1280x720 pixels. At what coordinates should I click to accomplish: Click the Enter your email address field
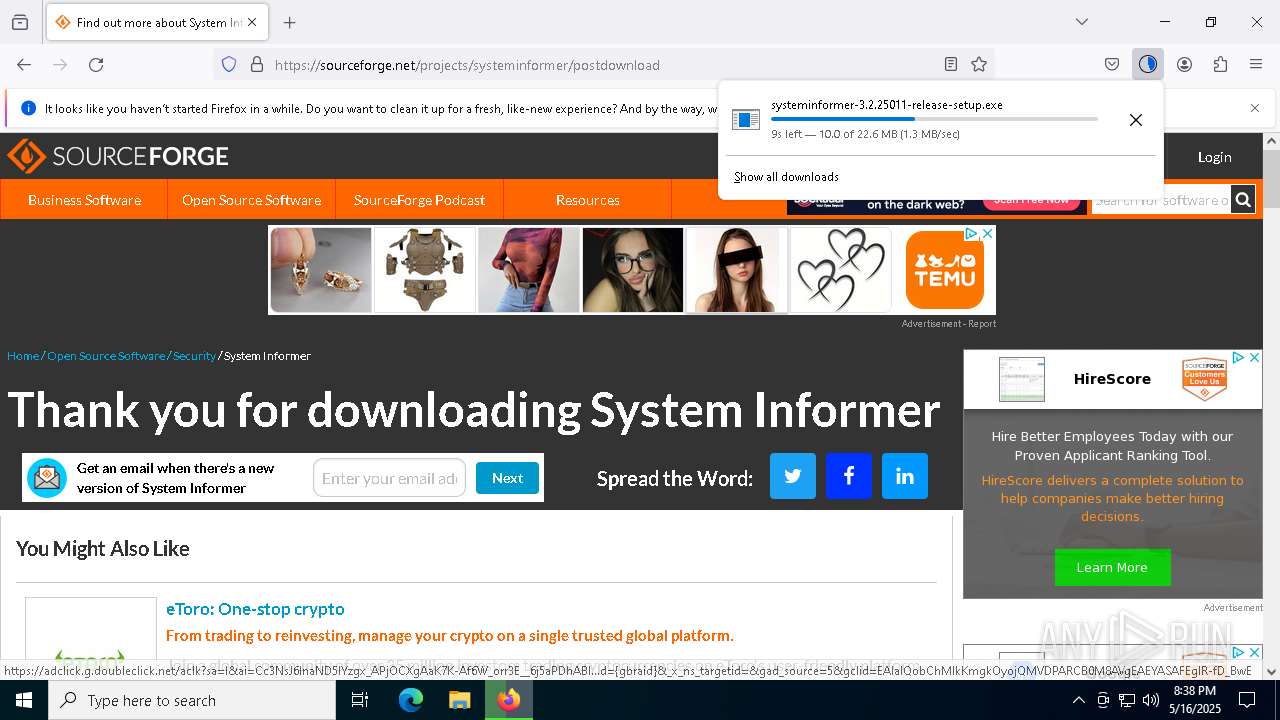pos(389,478)
